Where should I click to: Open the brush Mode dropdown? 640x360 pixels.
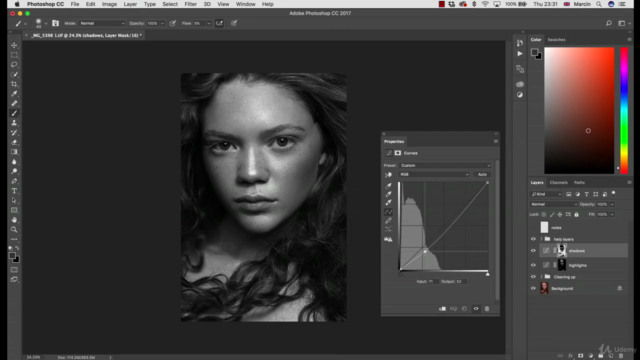click(x=102, y=23)
